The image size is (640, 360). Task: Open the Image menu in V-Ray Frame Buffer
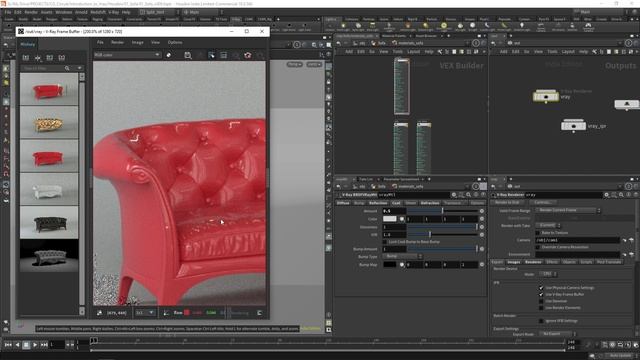click(x=138, y=42)
